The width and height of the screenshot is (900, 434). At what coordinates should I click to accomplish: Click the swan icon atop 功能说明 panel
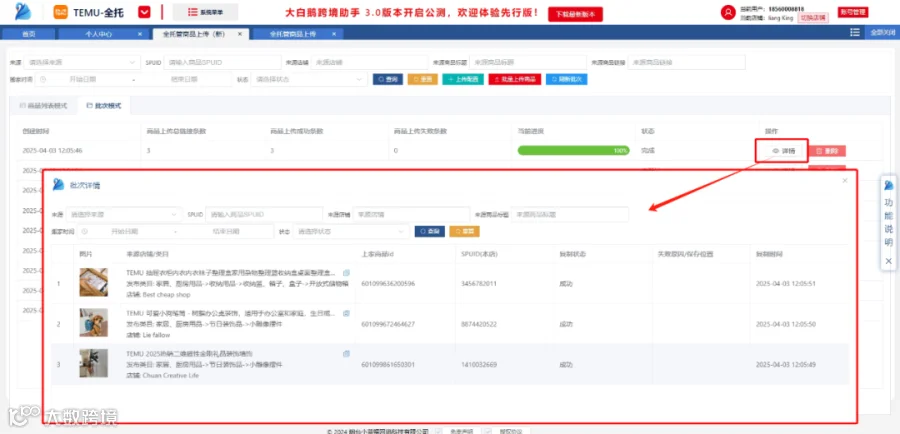coord(889,185)
